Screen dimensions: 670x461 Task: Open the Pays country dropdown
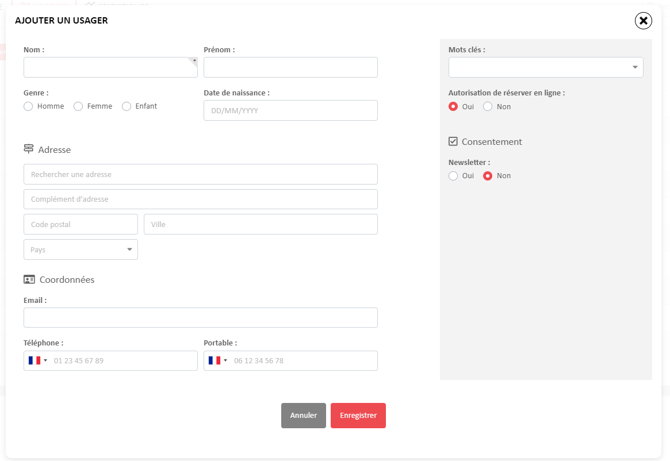coord(80,250)
